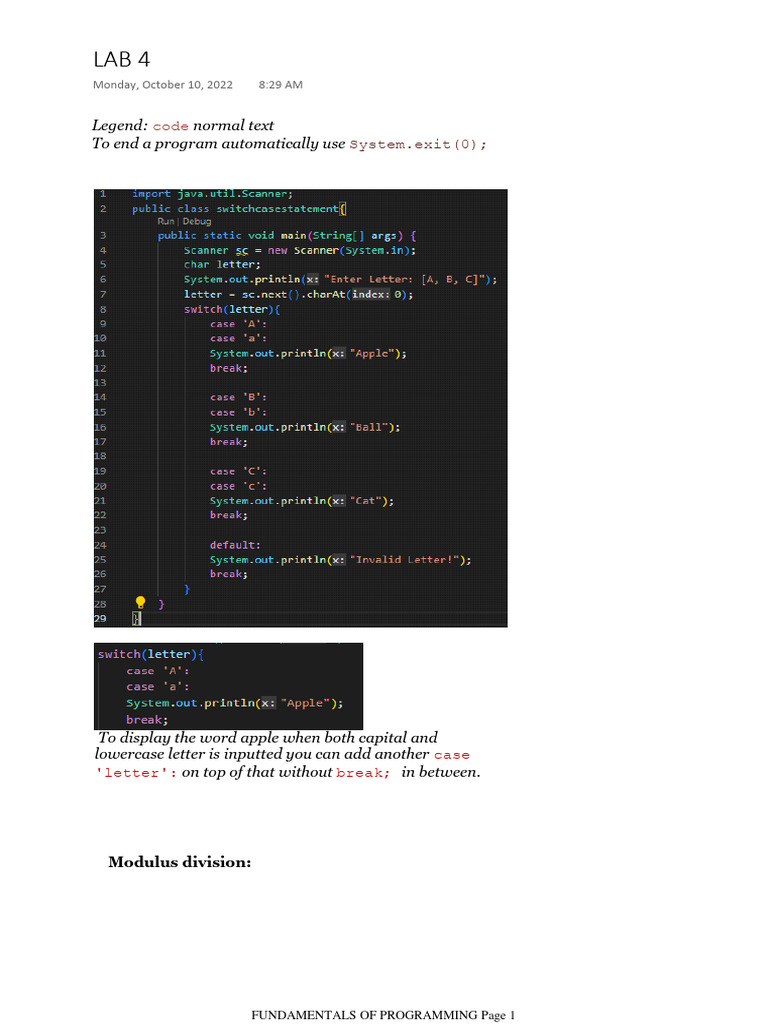Click the 'letter = sc.next().charAt' line
The image size is (768, 1024).
pos(298,295)
